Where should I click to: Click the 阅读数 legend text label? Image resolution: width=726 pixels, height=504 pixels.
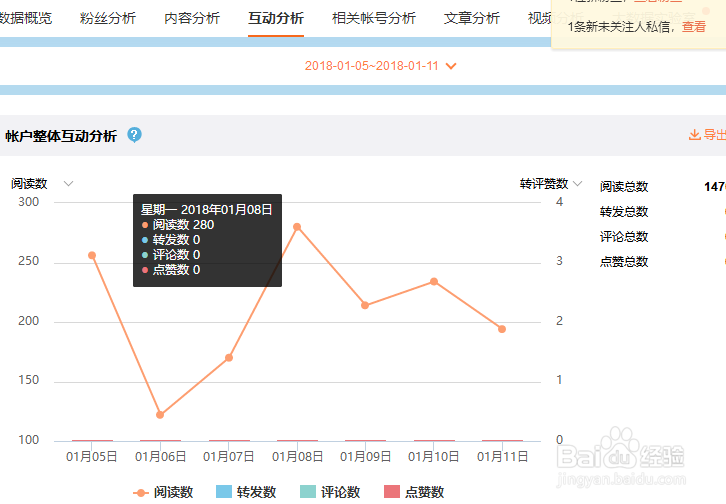click(174, 492)
